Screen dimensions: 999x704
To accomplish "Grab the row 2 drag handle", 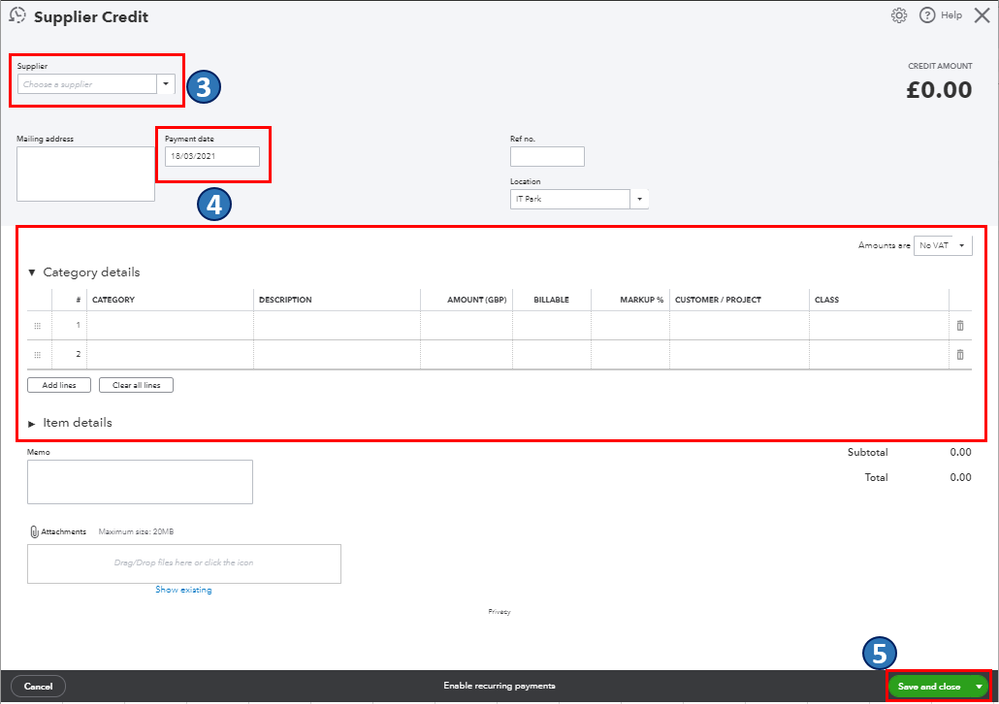I will point(38,354).
